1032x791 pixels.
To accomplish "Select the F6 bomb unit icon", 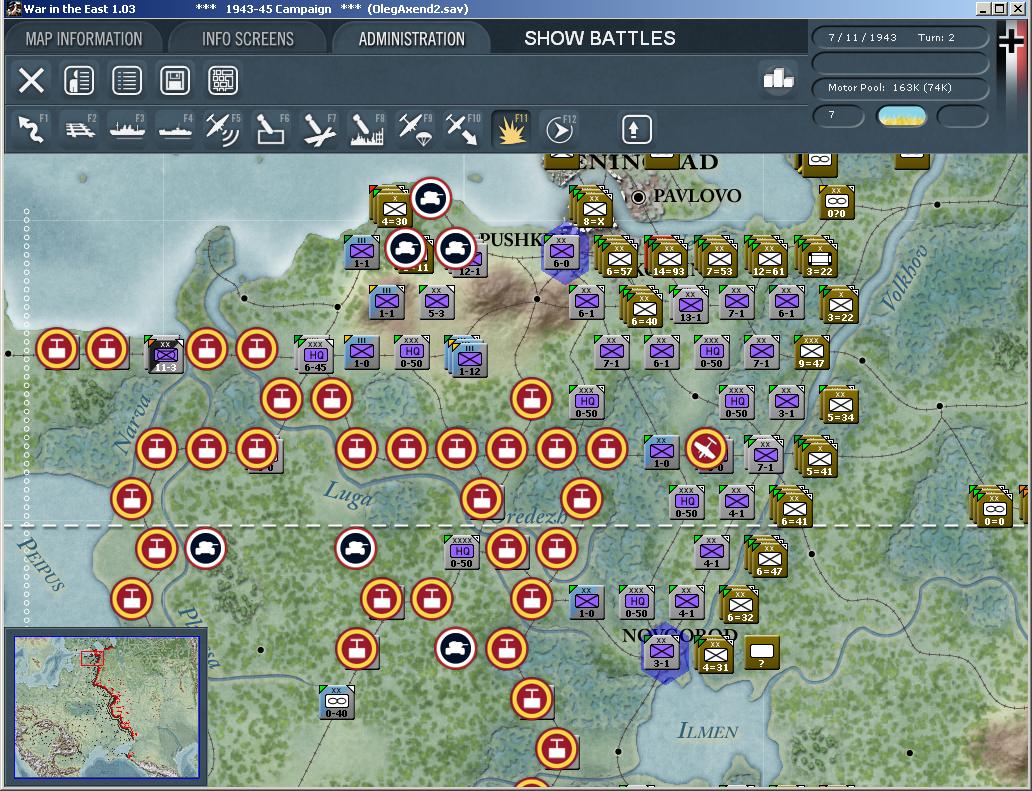I will pos(271,128).
